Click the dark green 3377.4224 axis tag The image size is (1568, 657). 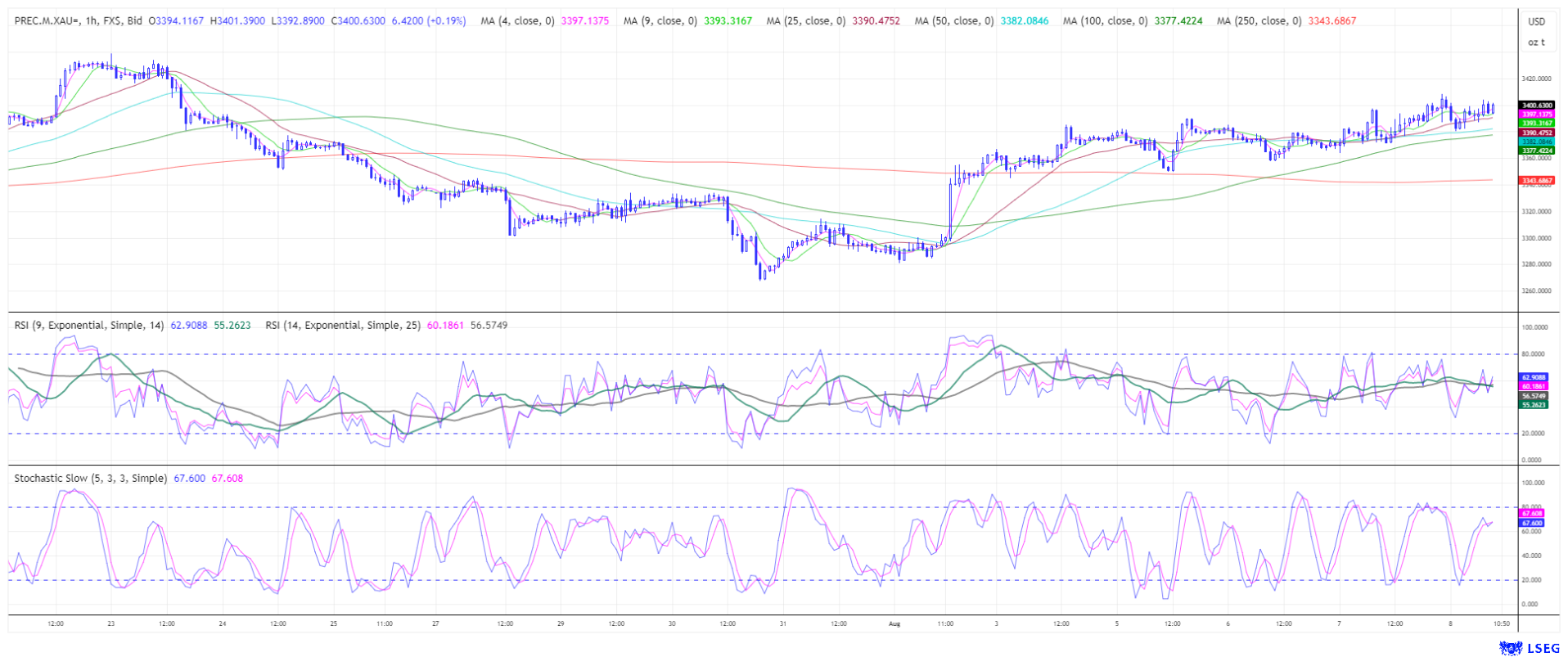point(1536,151)
